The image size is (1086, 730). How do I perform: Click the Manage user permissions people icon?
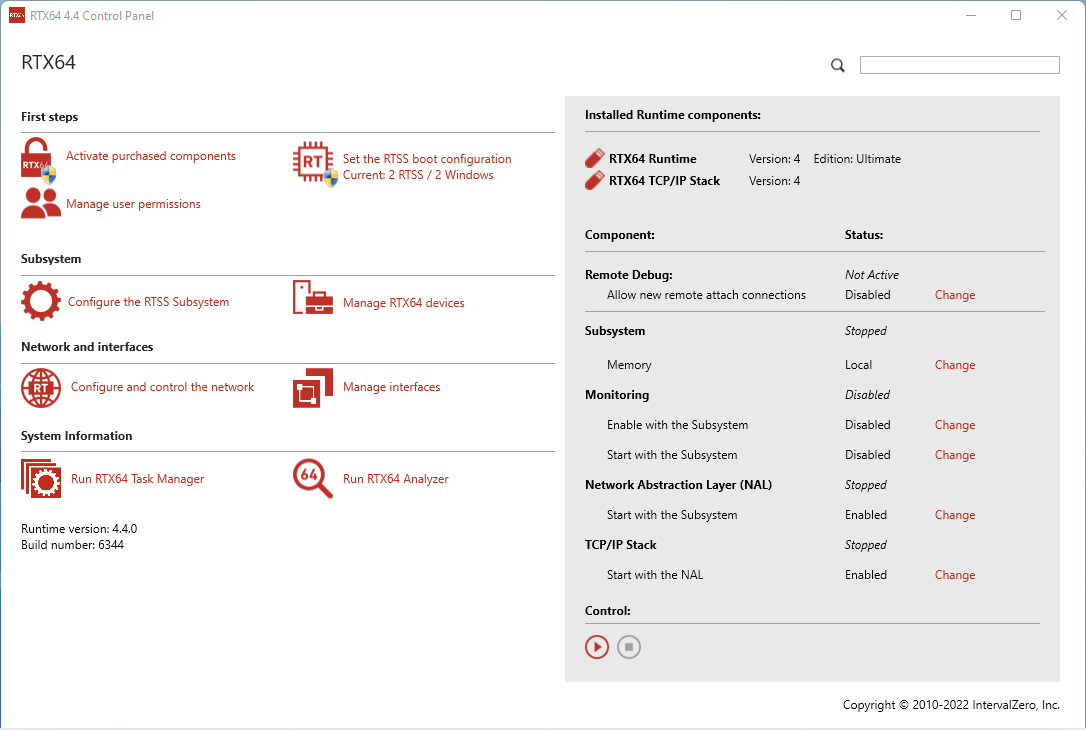click(41, 203)
